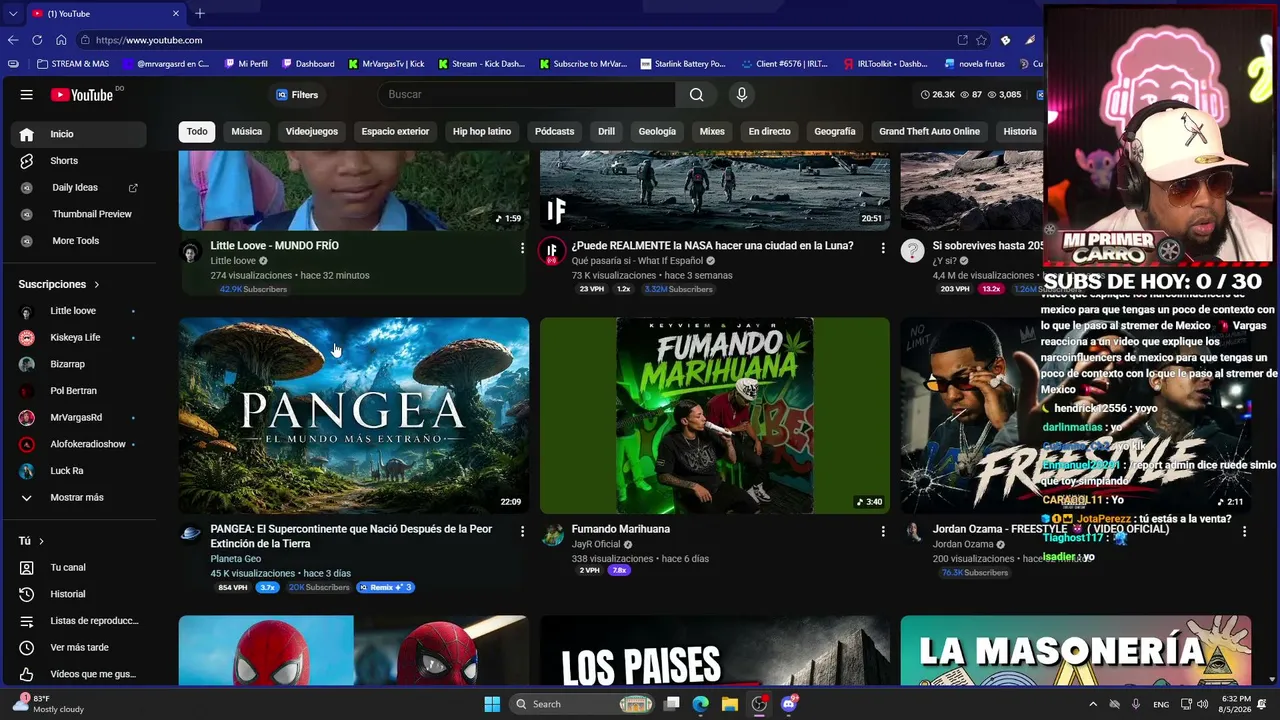
Task: Open options menu for the PANGEA video
Action: coord(522,532)
